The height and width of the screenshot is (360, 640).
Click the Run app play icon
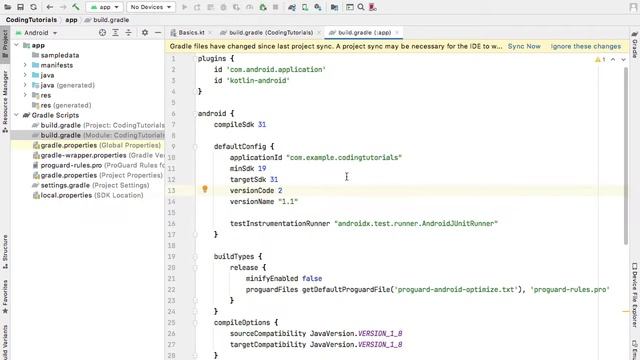tap(184, 7)
